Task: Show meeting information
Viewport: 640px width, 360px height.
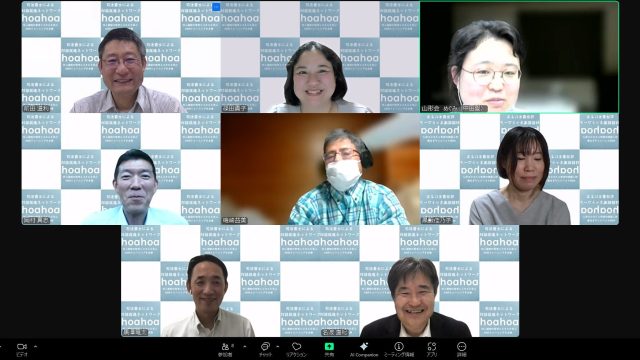Action: [399, 349]
